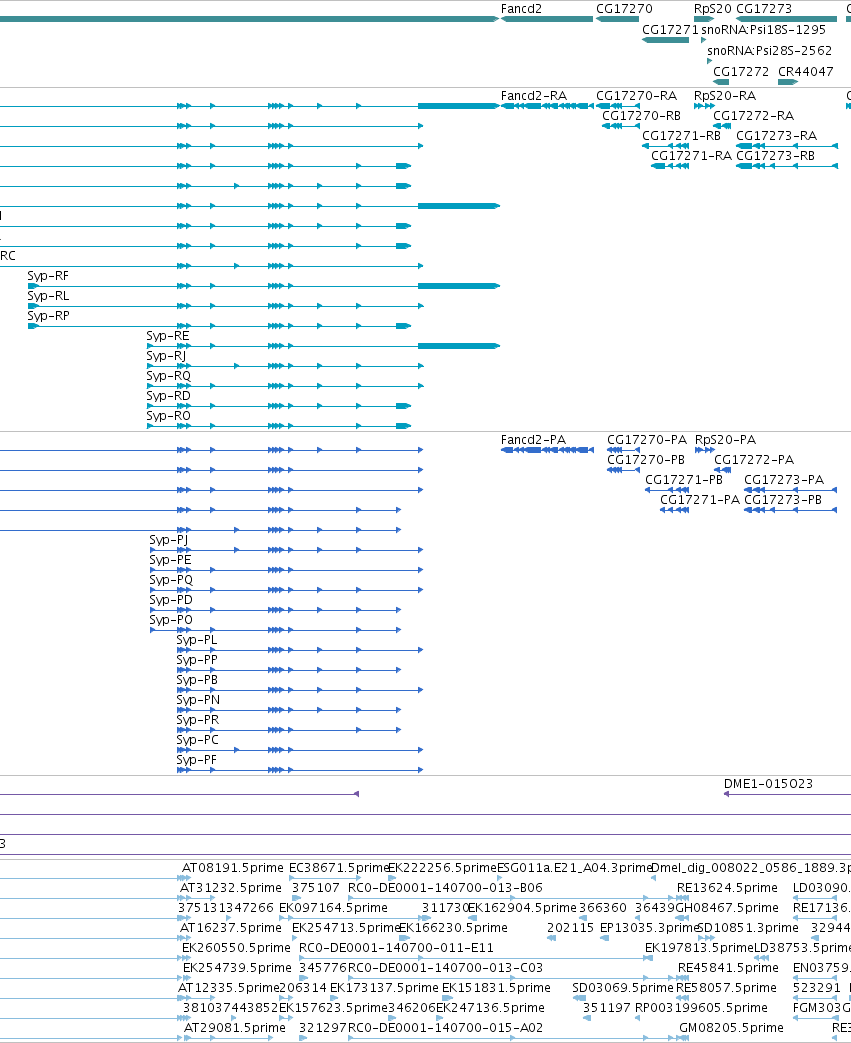The image size is (851, 1043).
Task: Click the RC0-DE0001-140700-011-E11 EST label
Action: click(397, 948)
